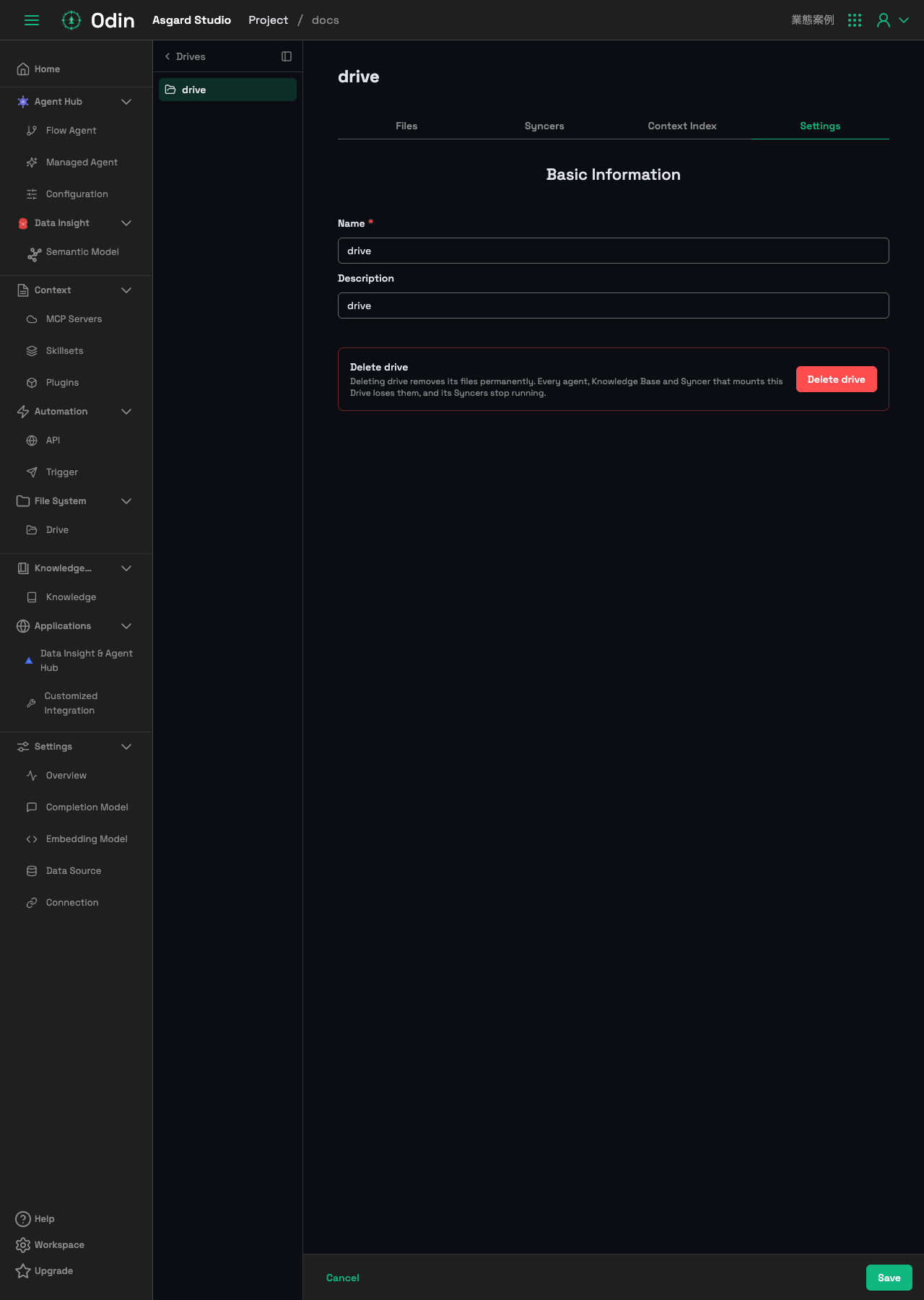Screen dimensions: 924x1300
Task: Click Cancel at the bottom
Action: [343, 1278]
